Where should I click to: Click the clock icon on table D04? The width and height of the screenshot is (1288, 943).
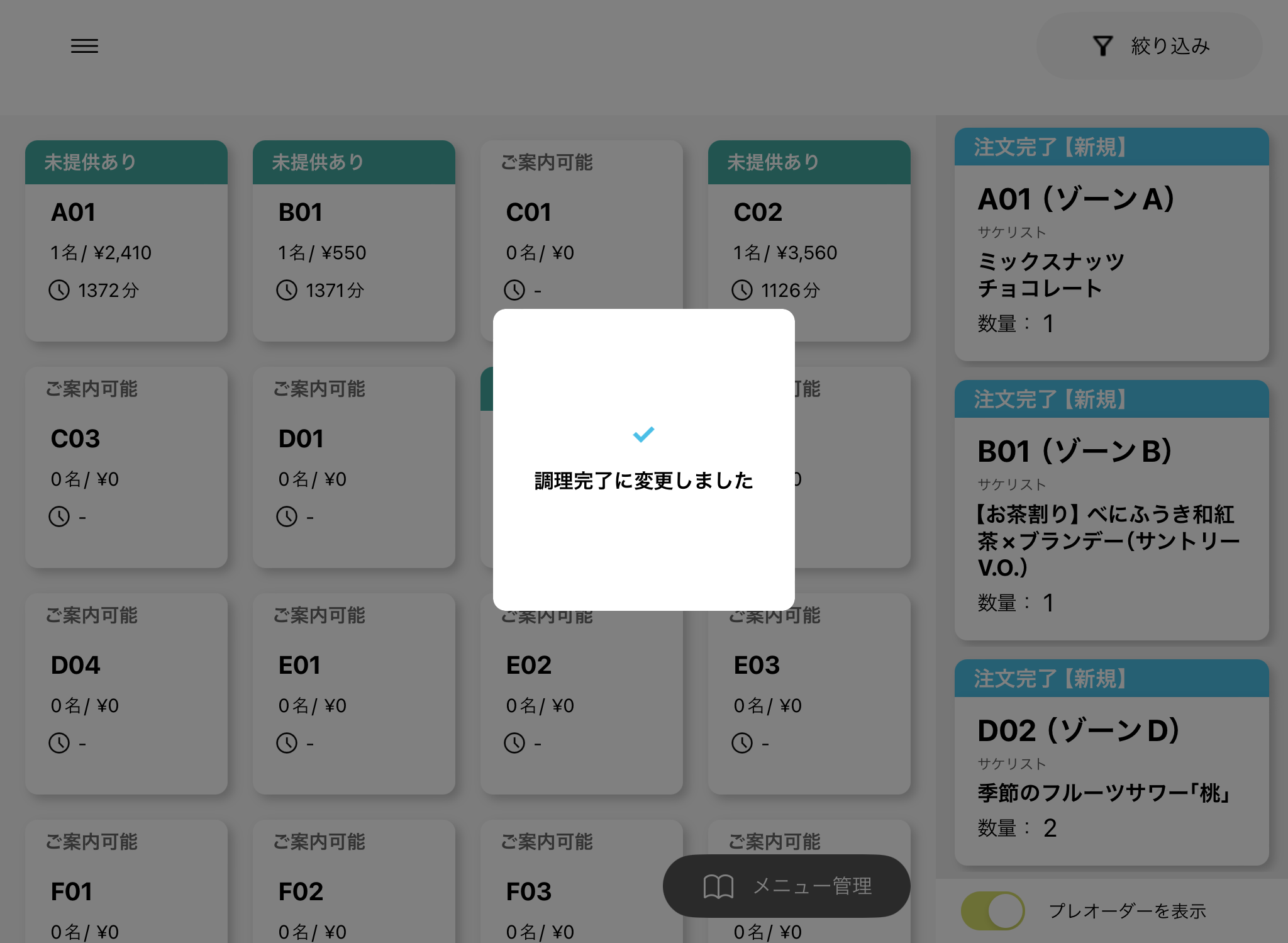point(59,743)
